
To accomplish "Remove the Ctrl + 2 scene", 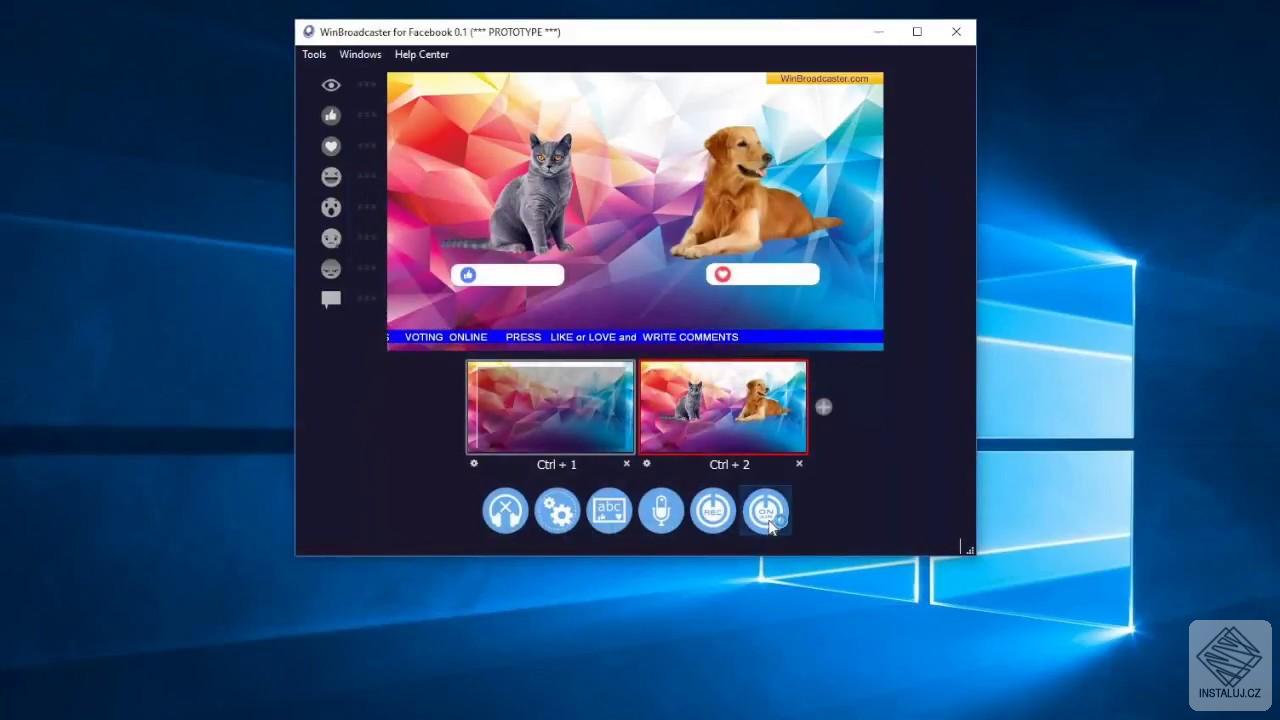I will click(799, 463).
